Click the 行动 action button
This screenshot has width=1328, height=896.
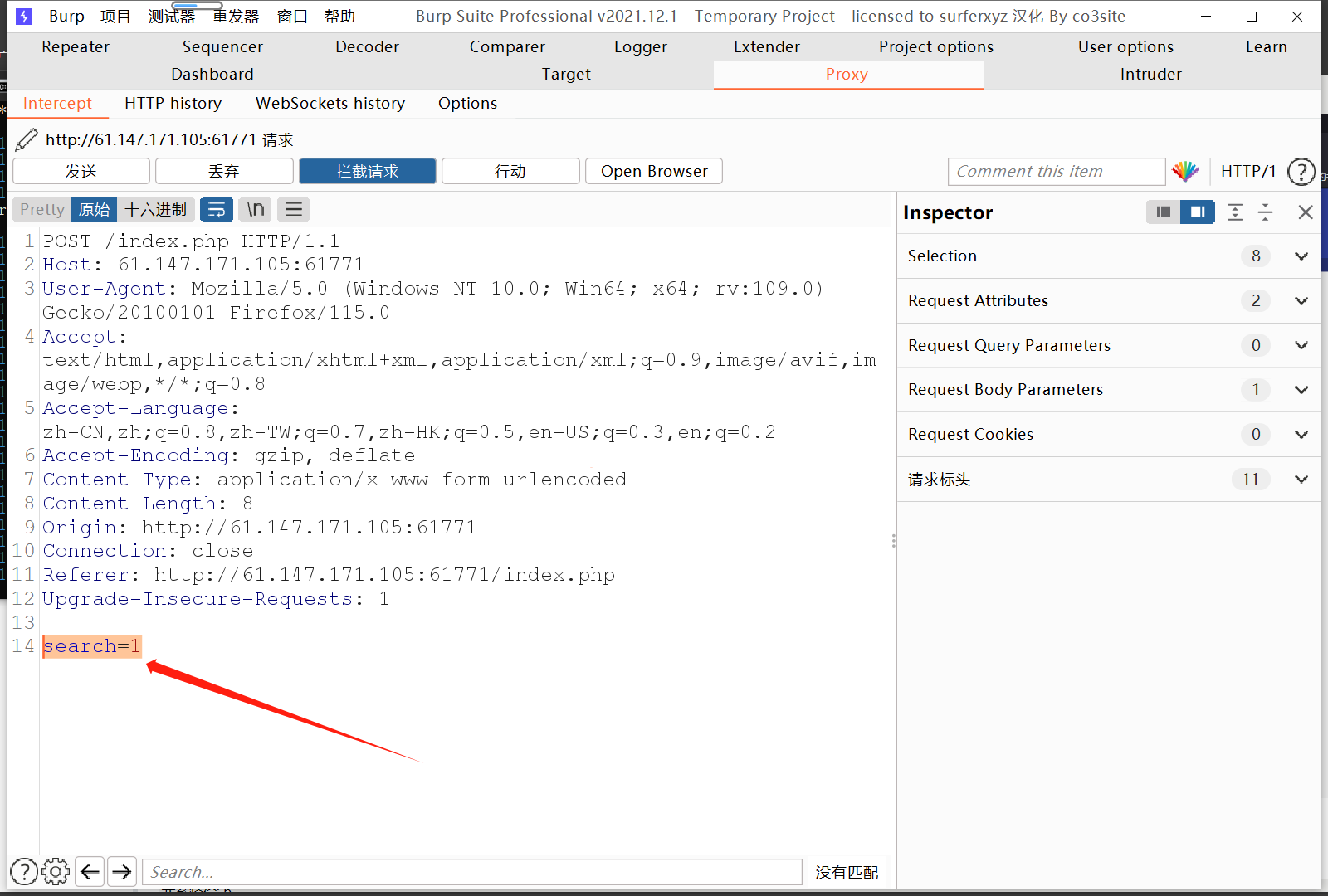[510, 171]
